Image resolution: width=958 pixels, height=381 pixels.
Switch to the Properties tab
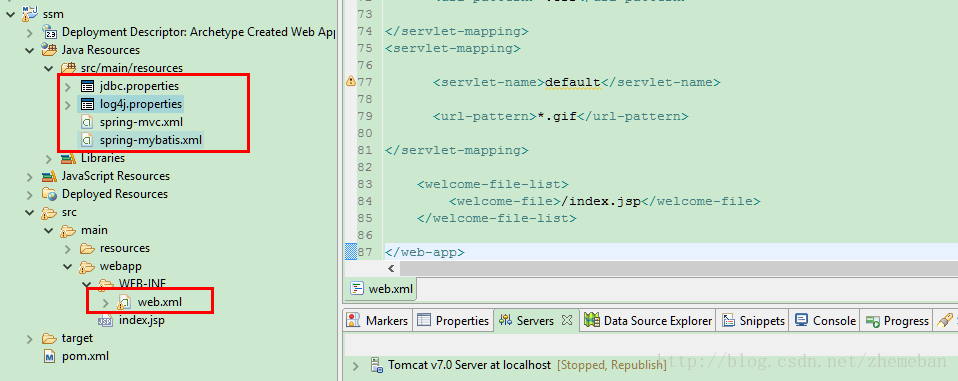pos(453,321)
